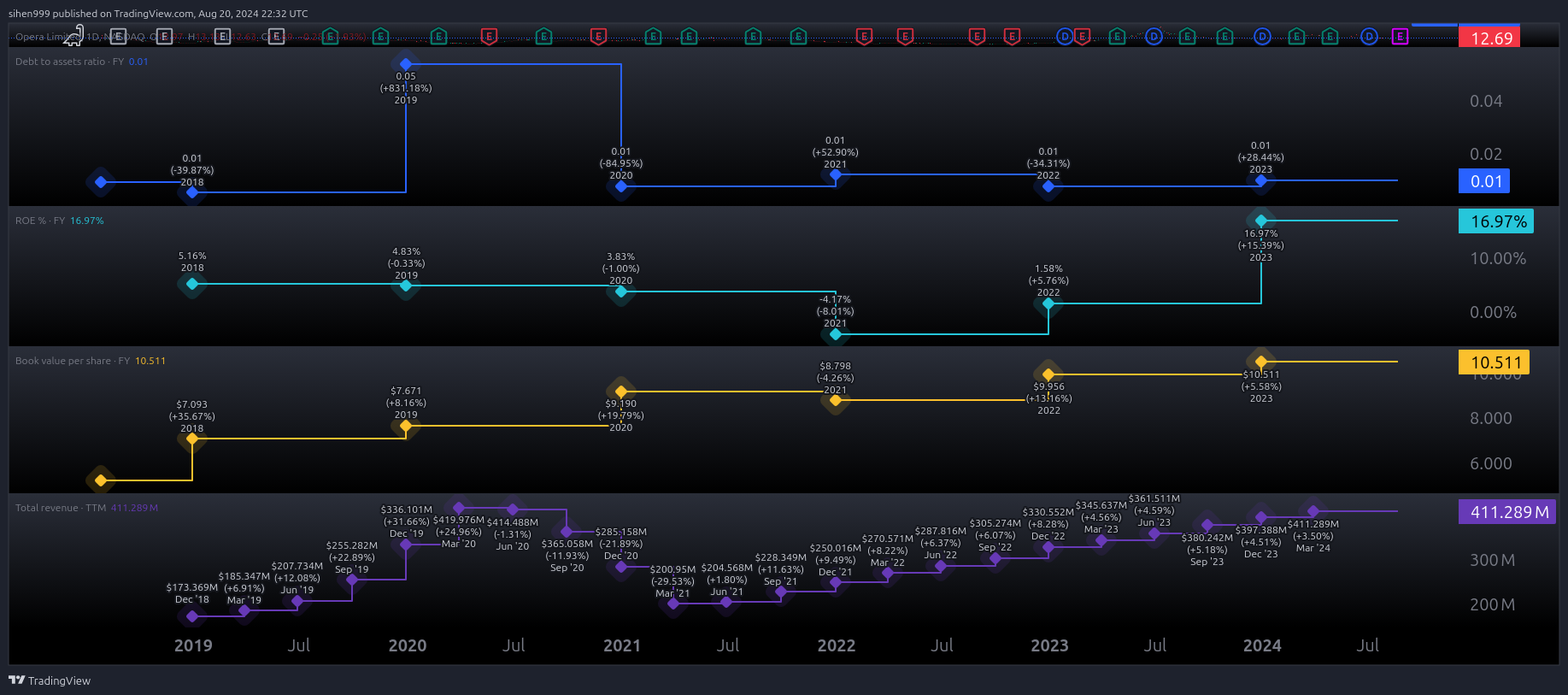Click the 8.000 book value axis label
The height and width of the screenshot is (695, 1568).
[x=1491, y=418]
